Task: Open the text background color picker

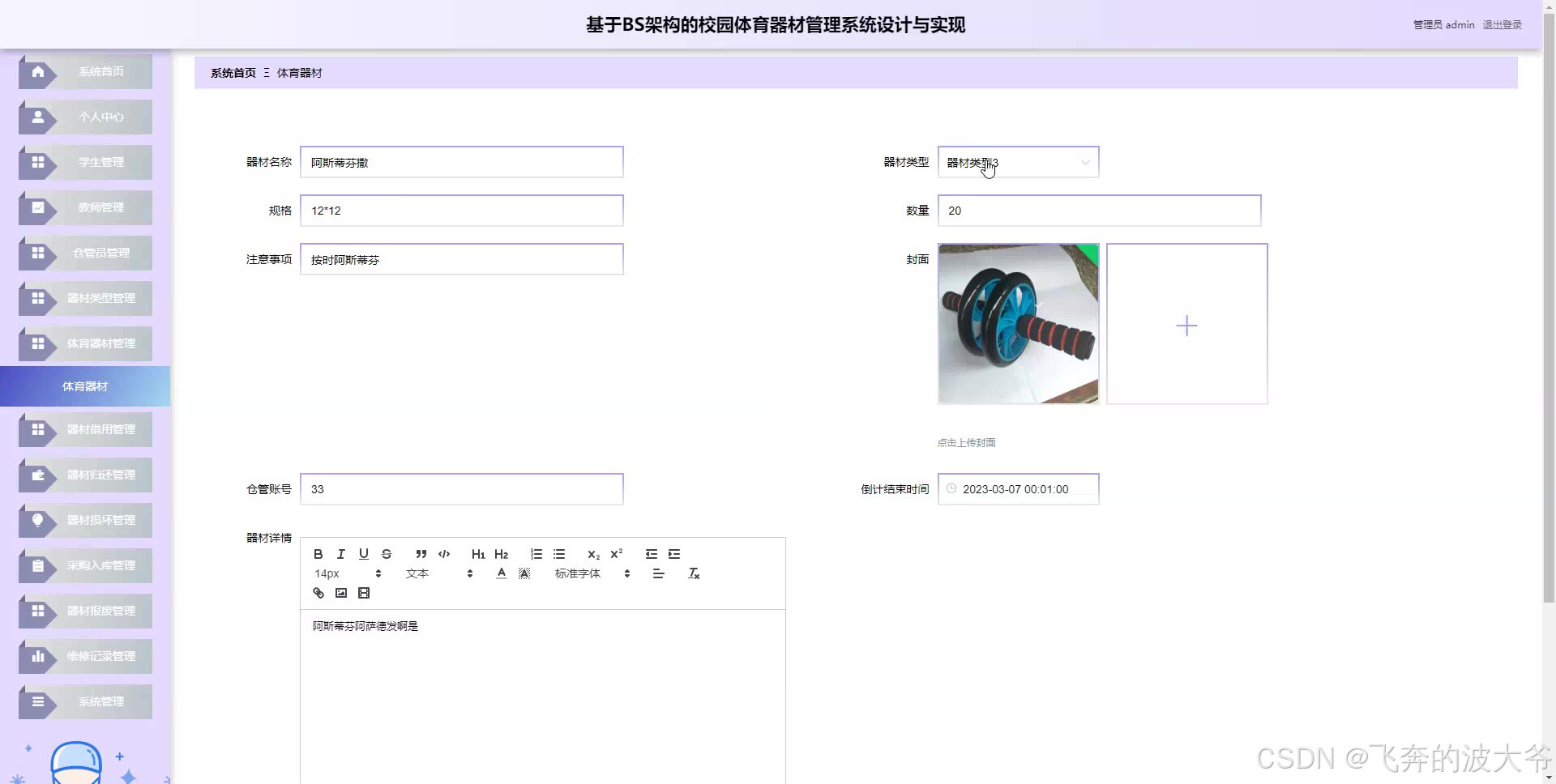Action: coord(524,573)
